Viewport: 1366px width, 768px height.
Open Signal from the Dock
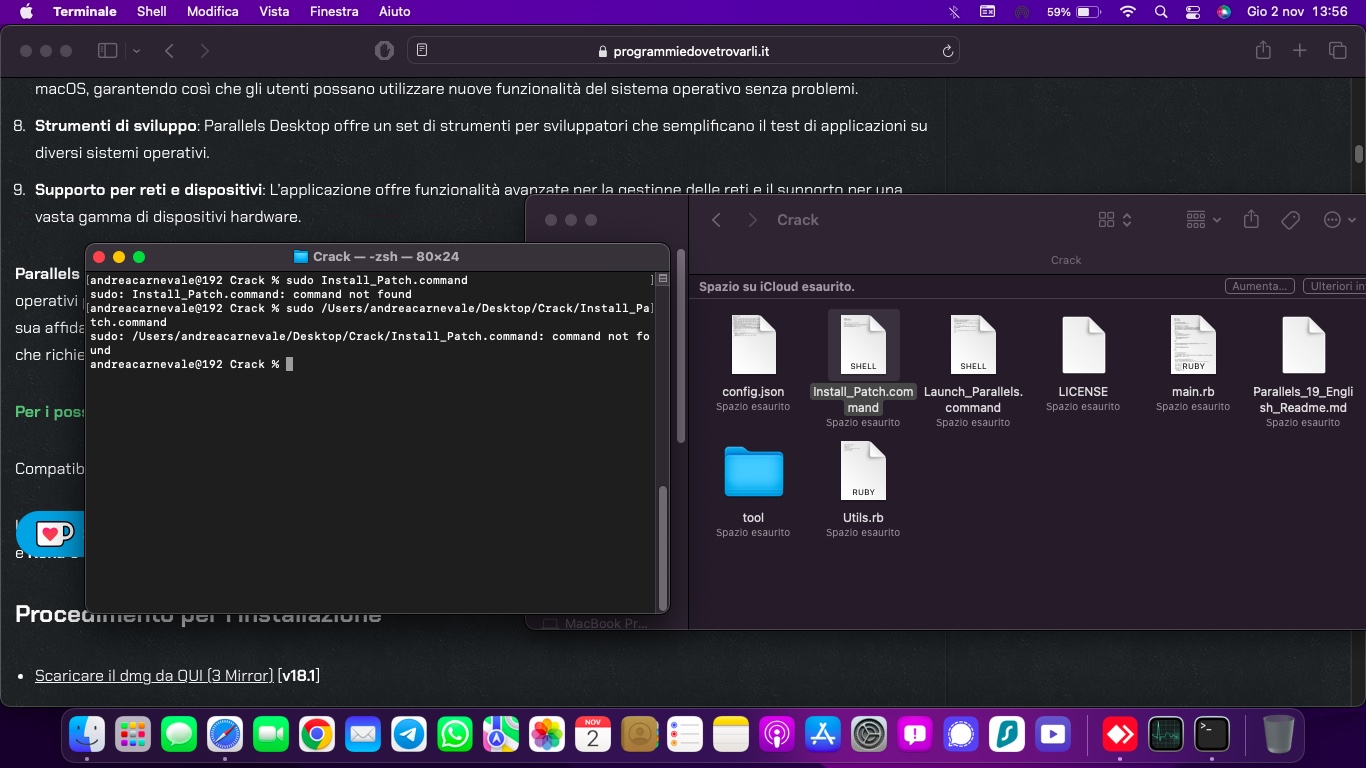960,735
